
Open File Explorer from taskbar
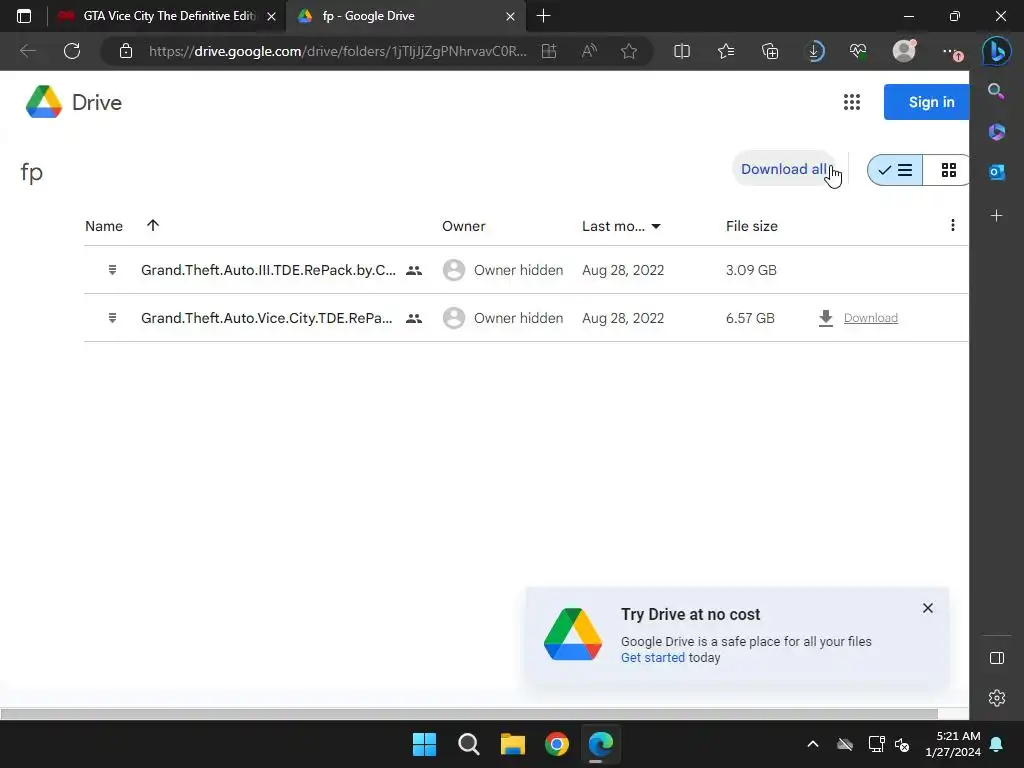point(513,744)
